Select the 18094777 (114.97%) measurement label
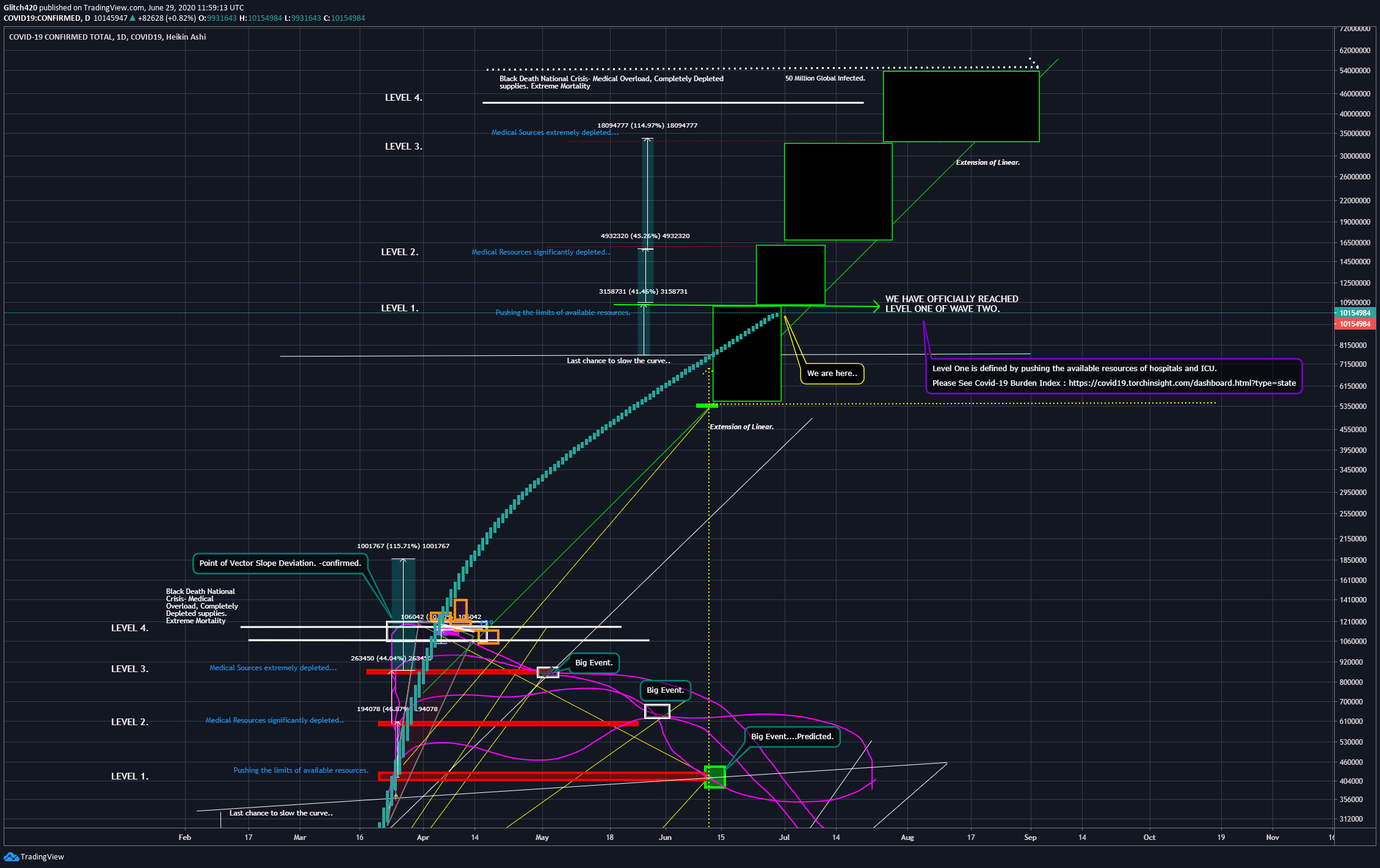The image size is (1380, 868). 647,126
